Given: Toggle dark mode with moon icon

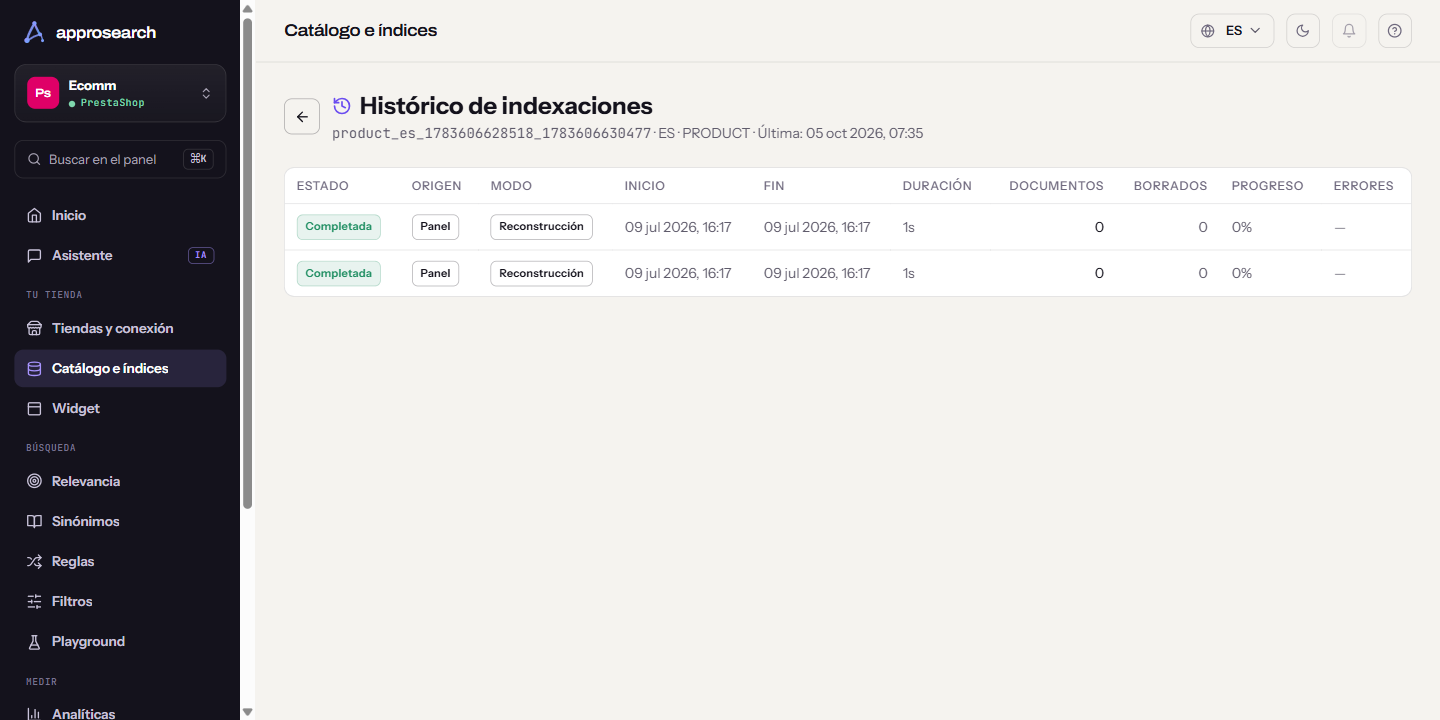Looking at the screenshot, I should click(1303, 31).
